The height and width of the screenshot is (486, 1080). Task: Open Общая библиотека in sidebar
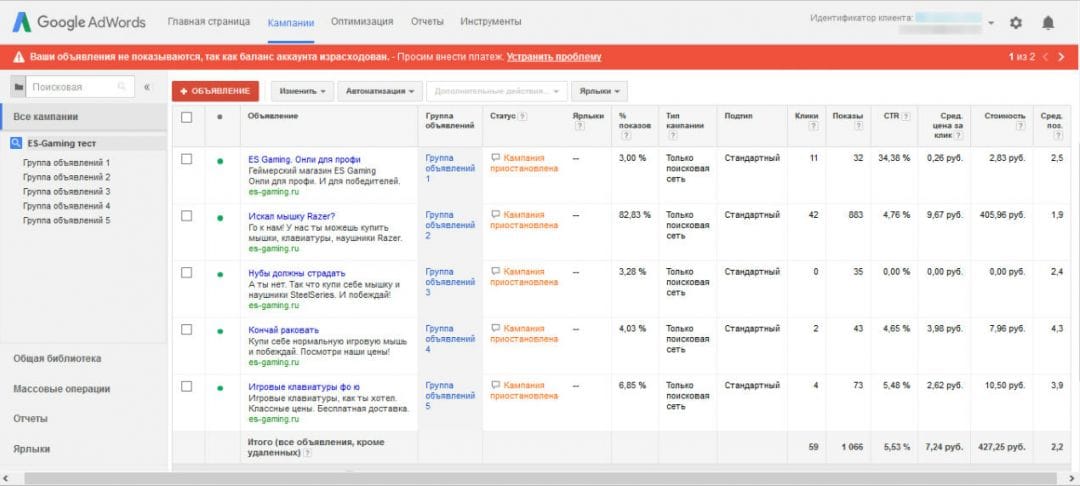click(x=57, y=359)
